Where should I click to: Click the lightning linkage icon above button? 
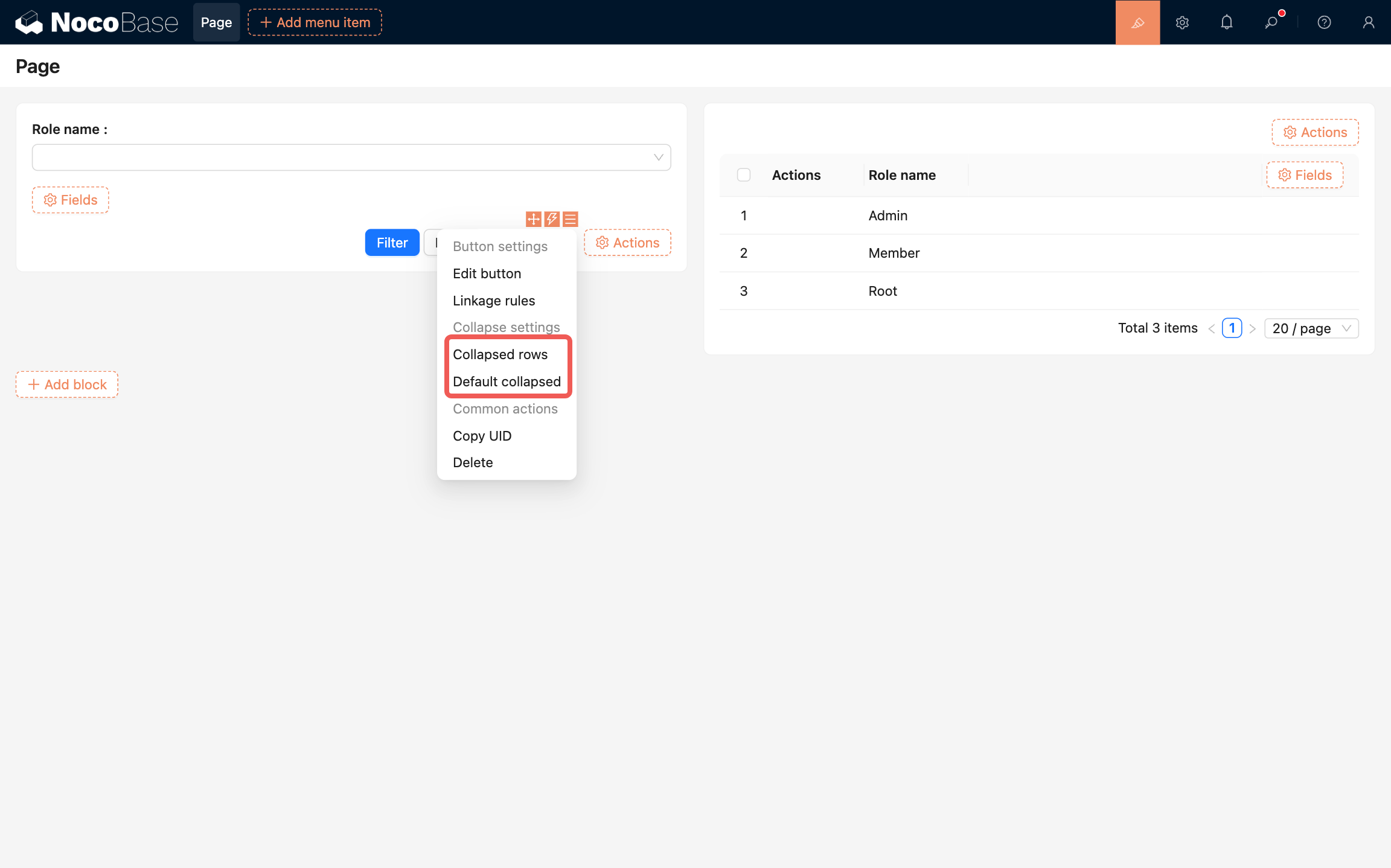pyautogui.click(x=552, y=219)
